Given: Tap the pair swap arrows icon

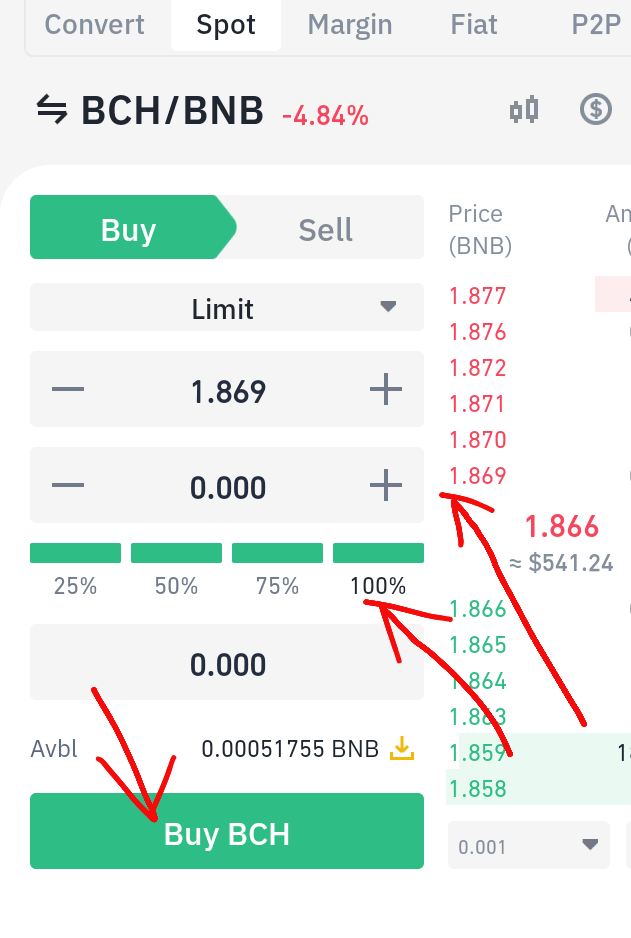Looking at the screenshot, I should (52, 109).
